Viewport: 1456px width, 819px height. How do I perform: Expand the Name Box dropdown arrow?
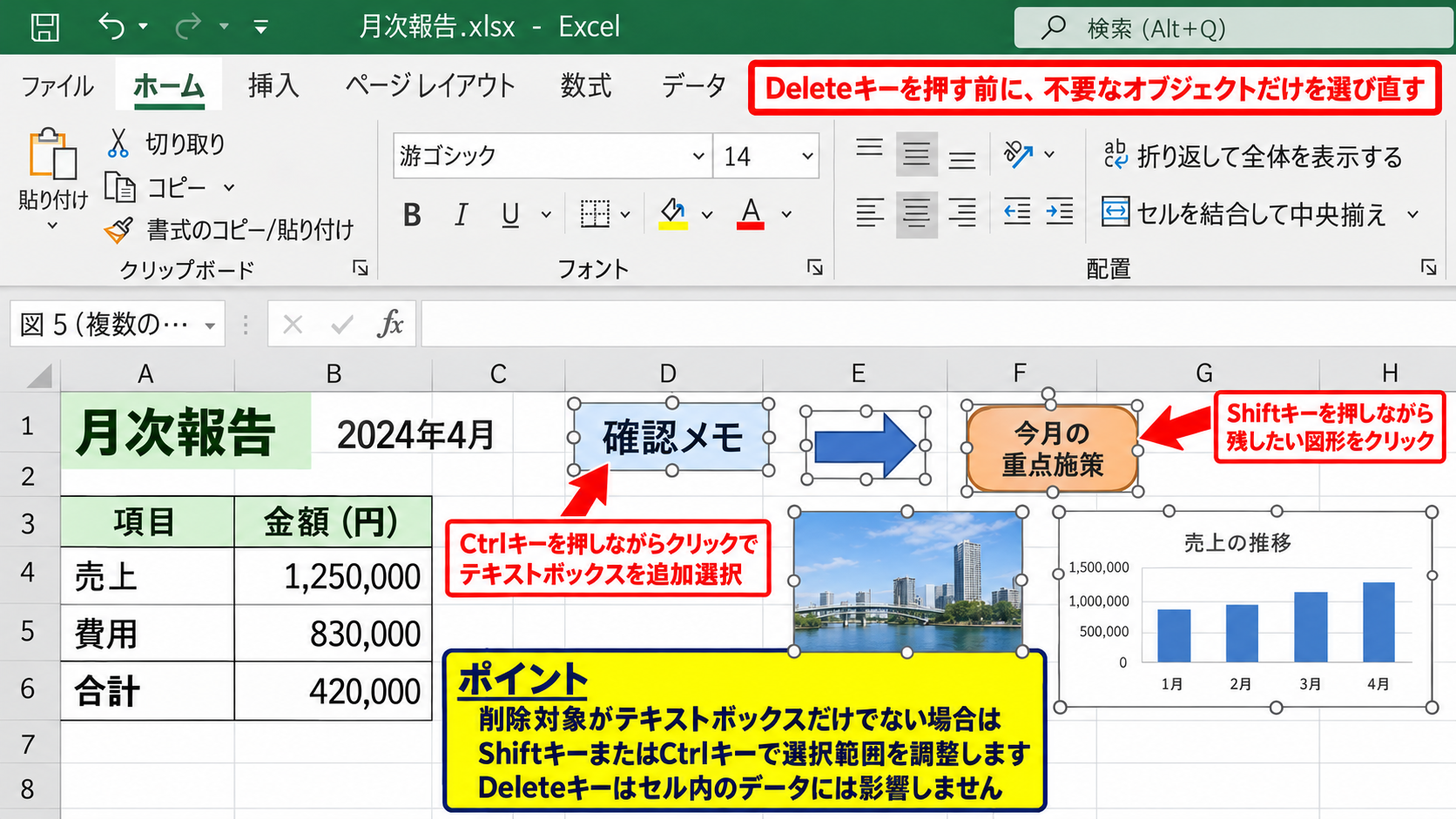(210, 326)
